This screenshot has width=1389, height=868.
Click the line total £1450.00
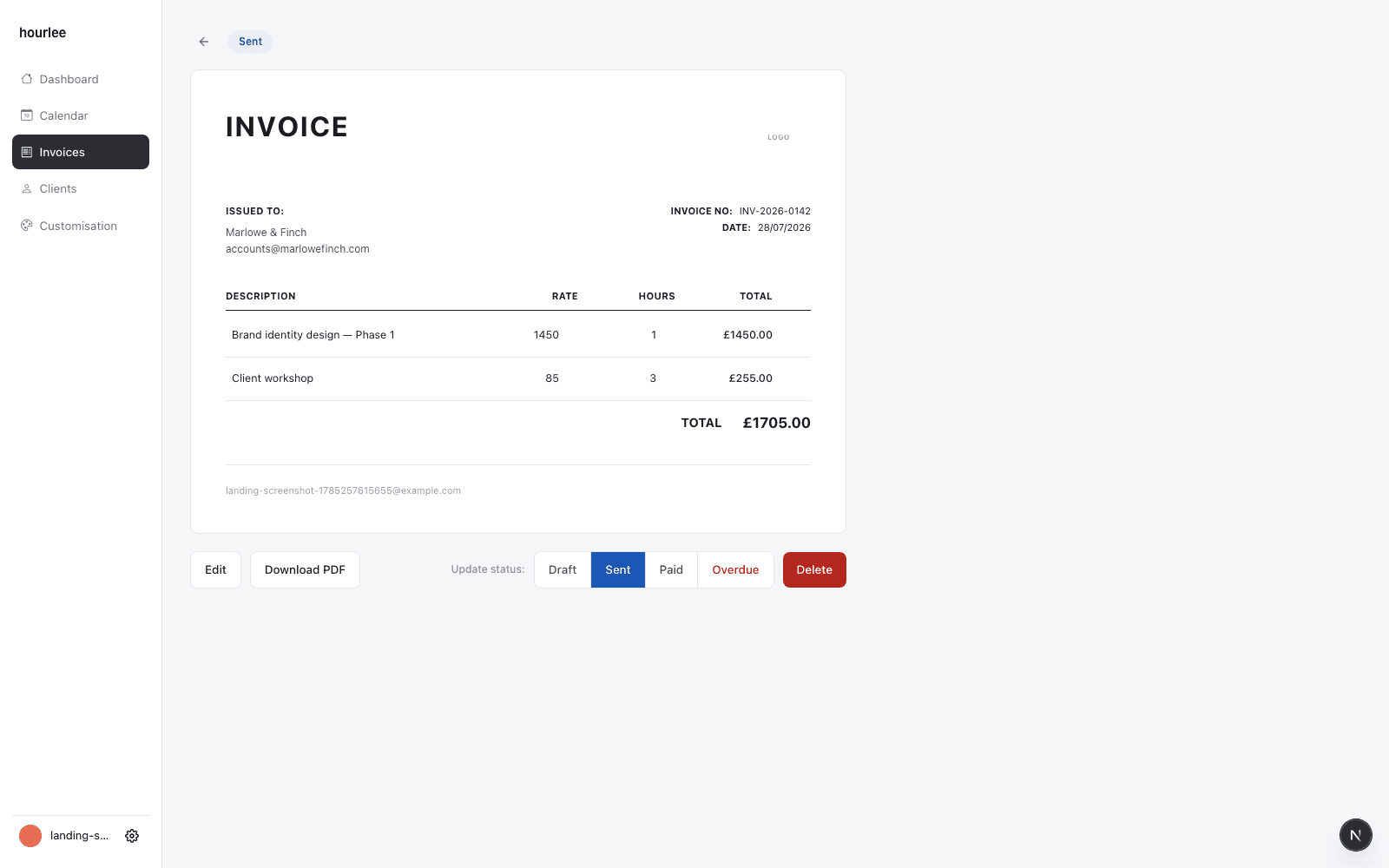tap(747, 335)
